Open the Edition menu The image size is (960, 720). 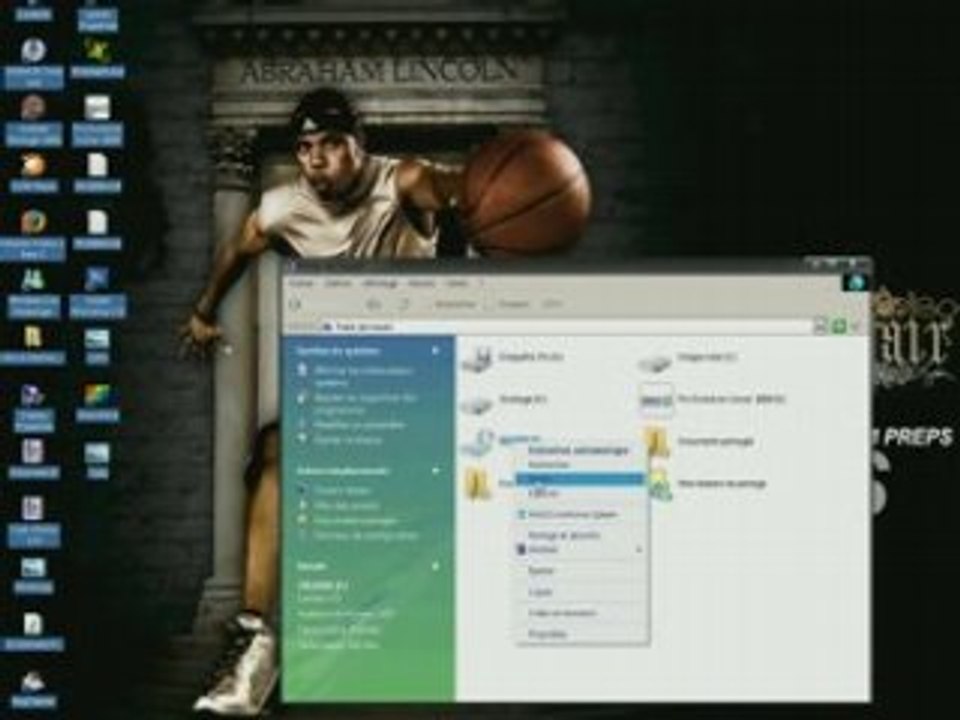338,283
